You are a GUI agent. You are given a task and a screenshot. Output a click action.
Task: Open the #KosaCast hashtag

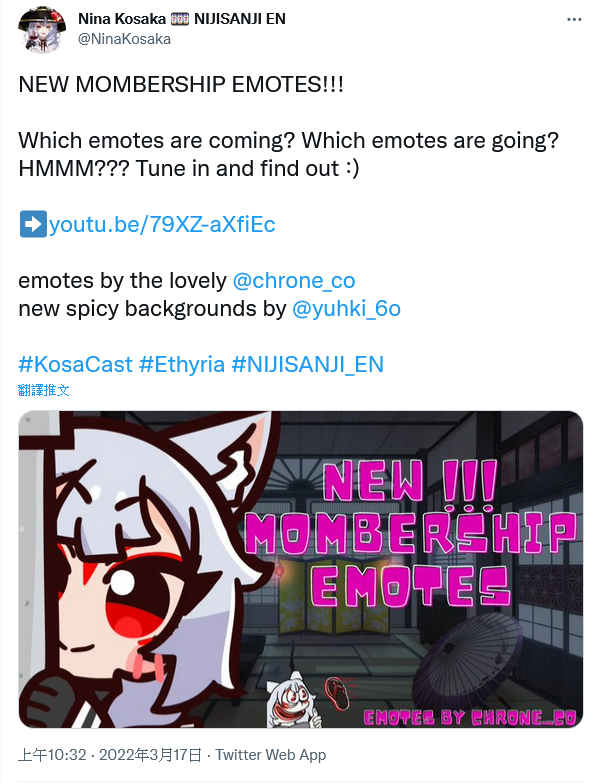point(75,365)
